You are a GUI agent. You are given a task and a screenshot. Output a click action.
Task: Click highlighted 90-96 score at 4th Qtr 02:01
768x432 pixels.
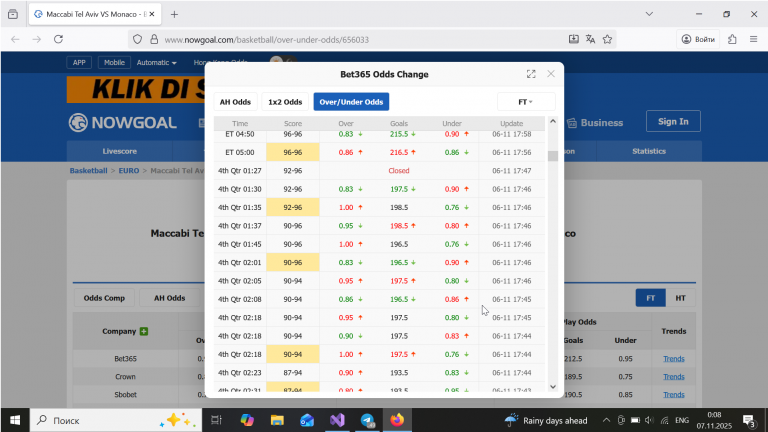pyautogui.click(x=293, y=263)
